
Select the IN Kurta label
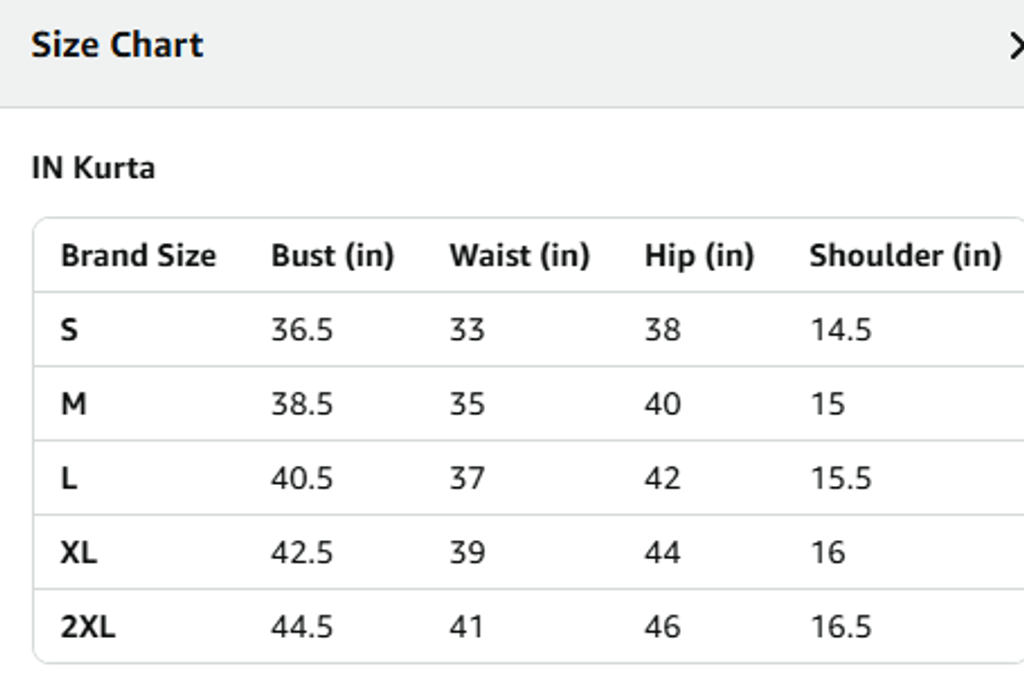click(93, 167)
